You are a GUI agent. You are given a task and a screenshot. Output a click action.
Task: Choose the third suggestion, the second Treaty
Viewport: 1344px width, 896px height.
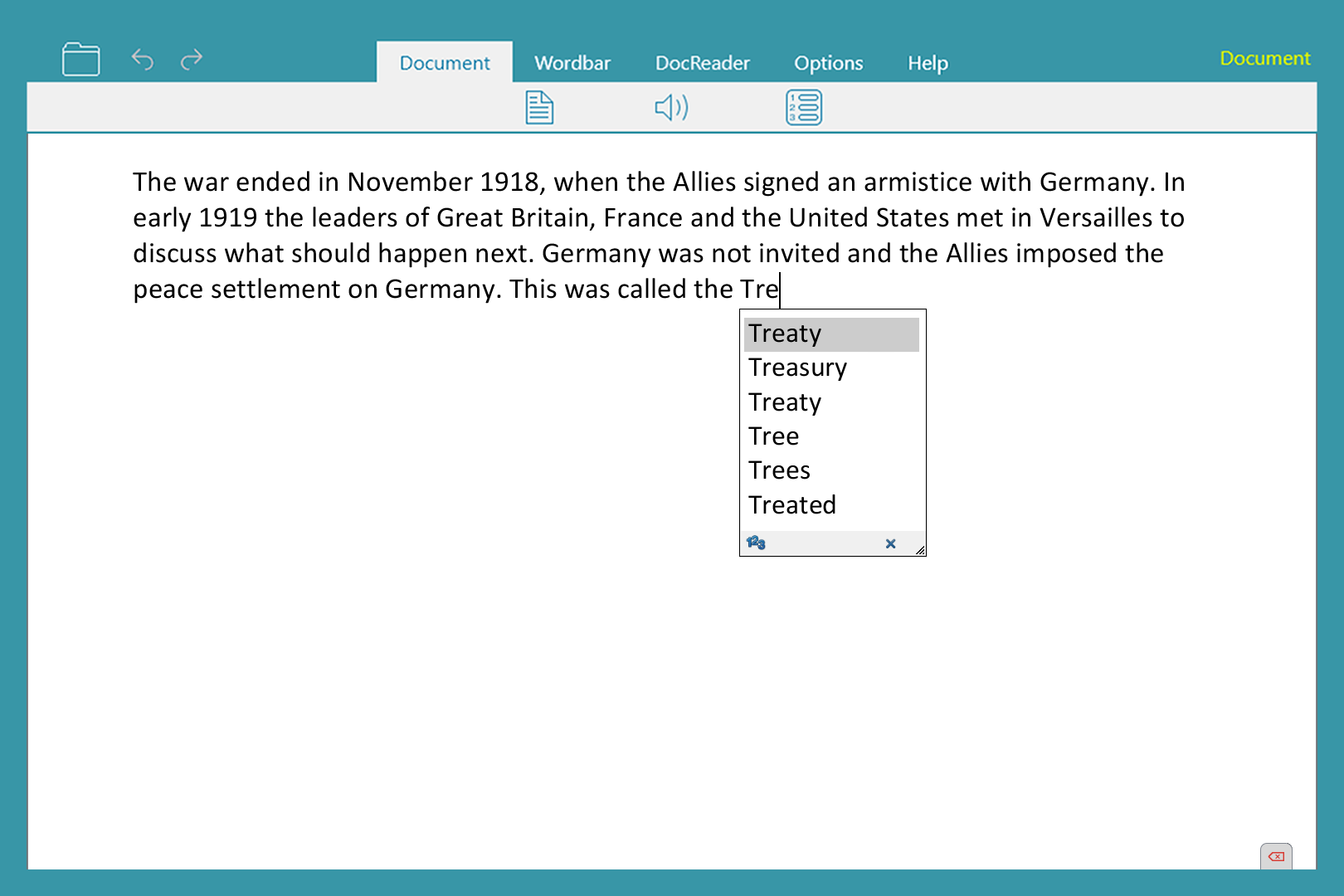tap(831, 402)
